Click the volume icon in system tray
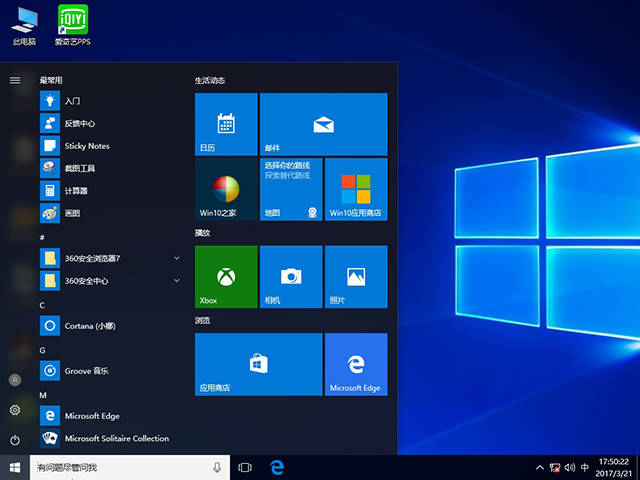The image size is (640, 480). (571, 467)
